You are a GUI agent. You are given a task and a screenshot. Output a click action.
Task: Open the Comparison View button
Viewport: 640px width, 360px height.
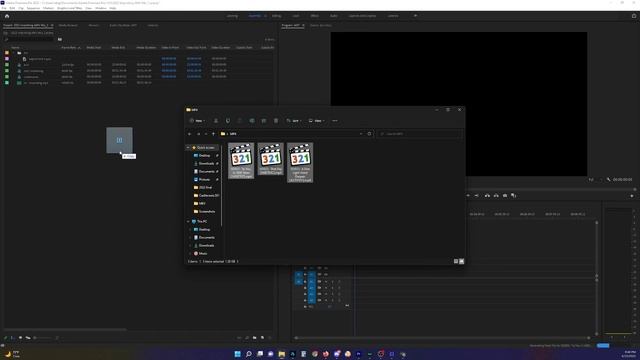coord(513,196)
